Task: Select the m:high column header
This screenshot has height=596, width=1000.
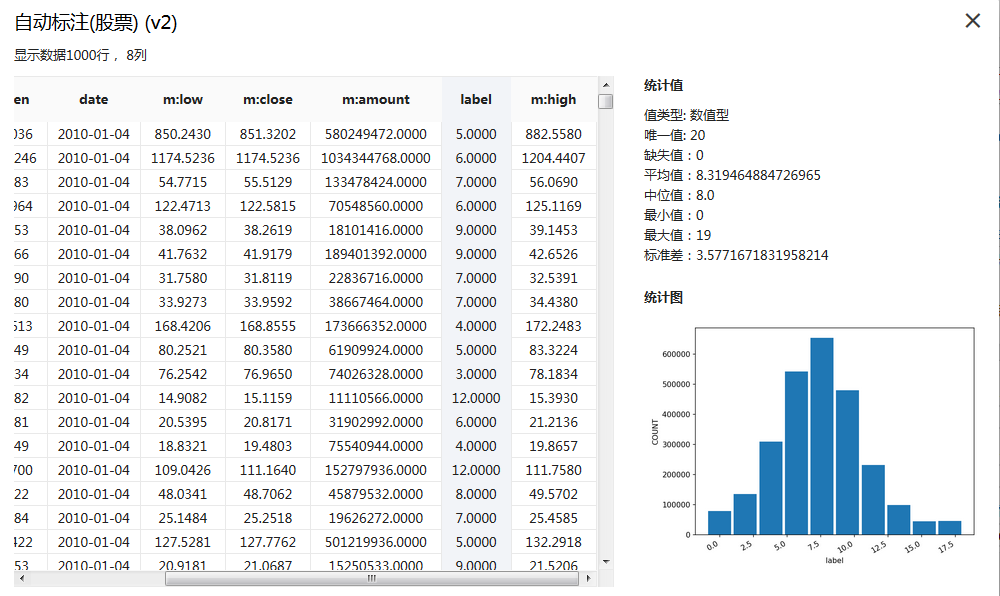Action: tap(554, 99)
